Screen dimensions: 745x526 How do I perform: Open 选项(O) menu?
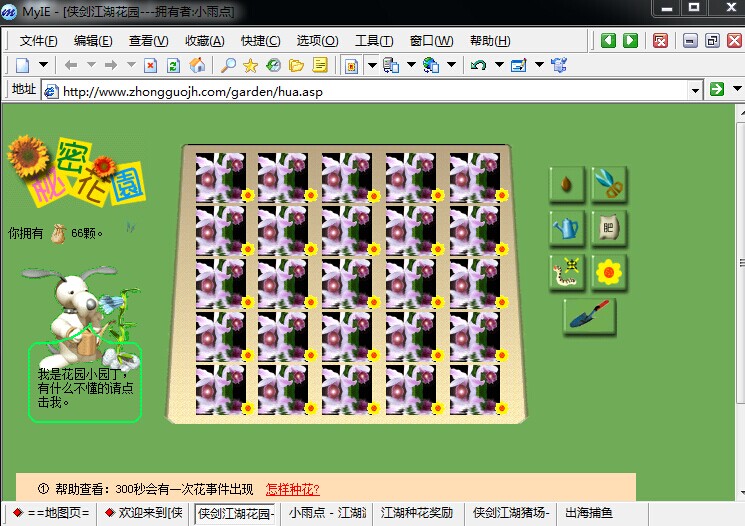[x=317, y=41]
